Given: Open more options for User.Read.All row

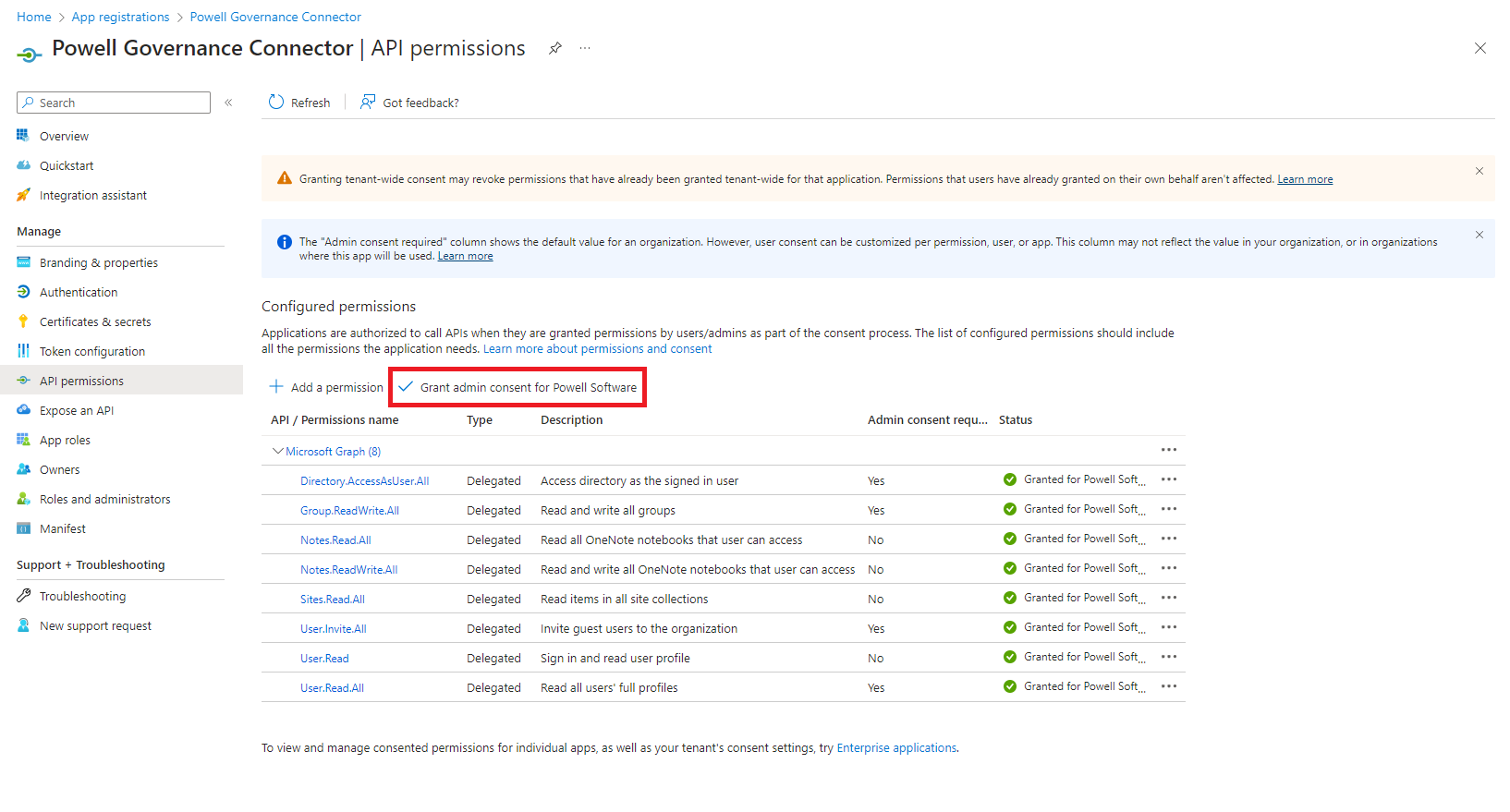Looking at the screenshot, I should 1169,686.
